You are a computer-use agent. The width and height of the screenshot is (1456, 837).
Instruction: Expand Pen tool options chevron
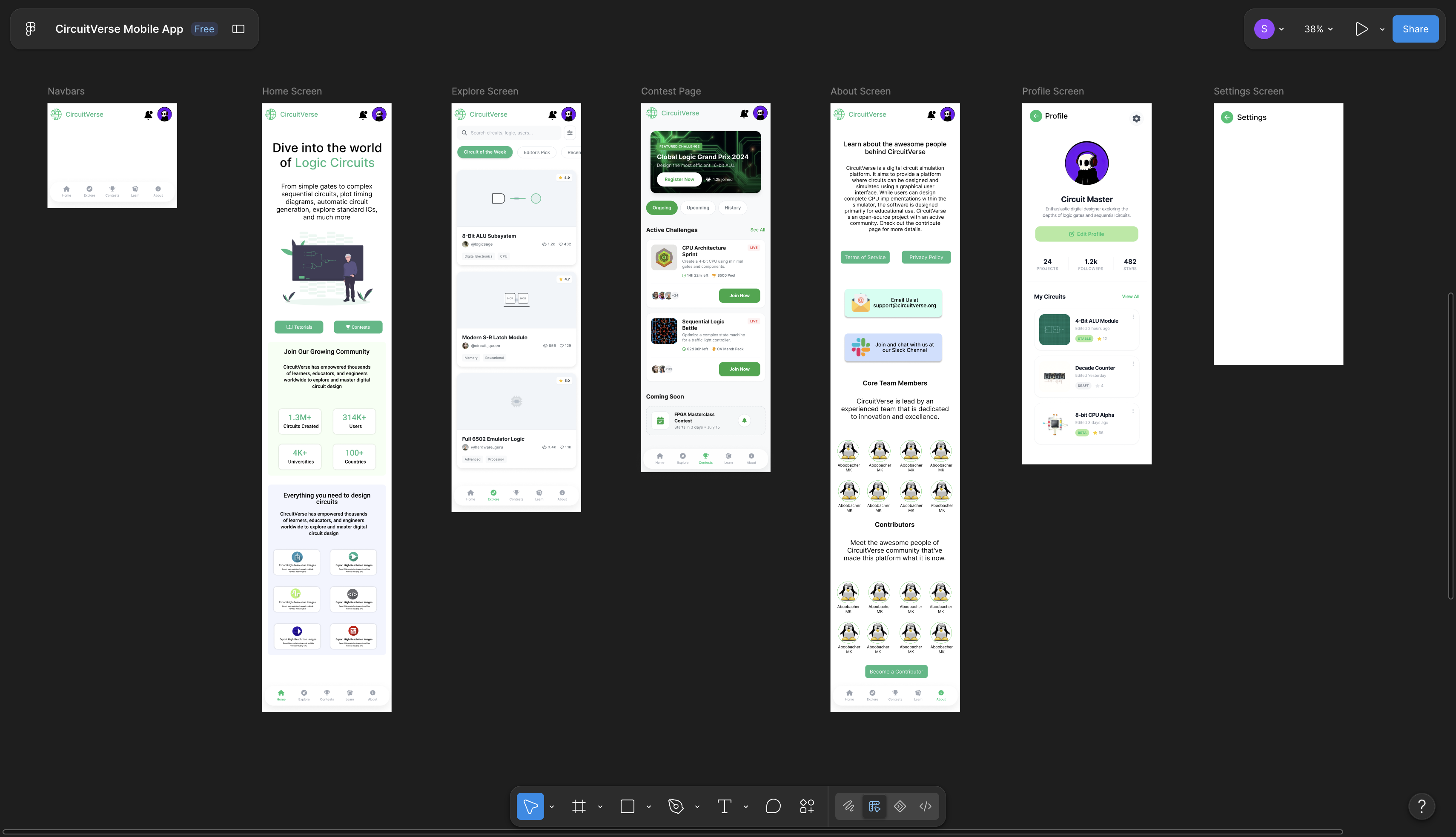pyautogui.click(x=697, y=806)
